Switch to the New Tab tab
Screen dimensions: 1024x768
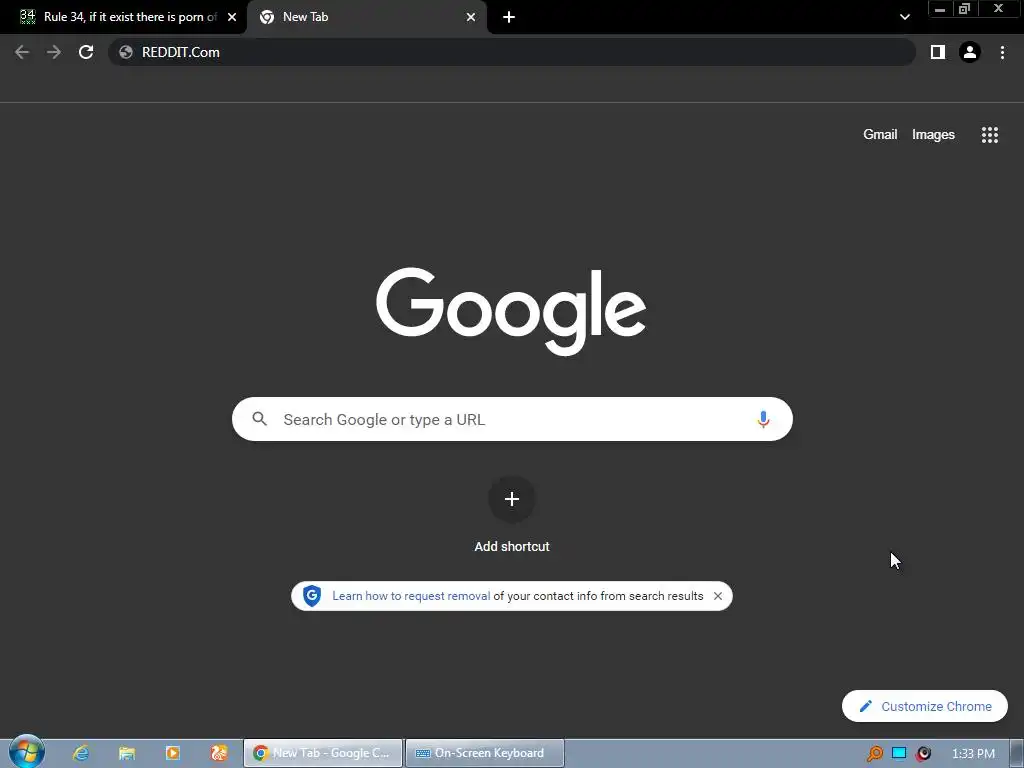click(366, 17)
